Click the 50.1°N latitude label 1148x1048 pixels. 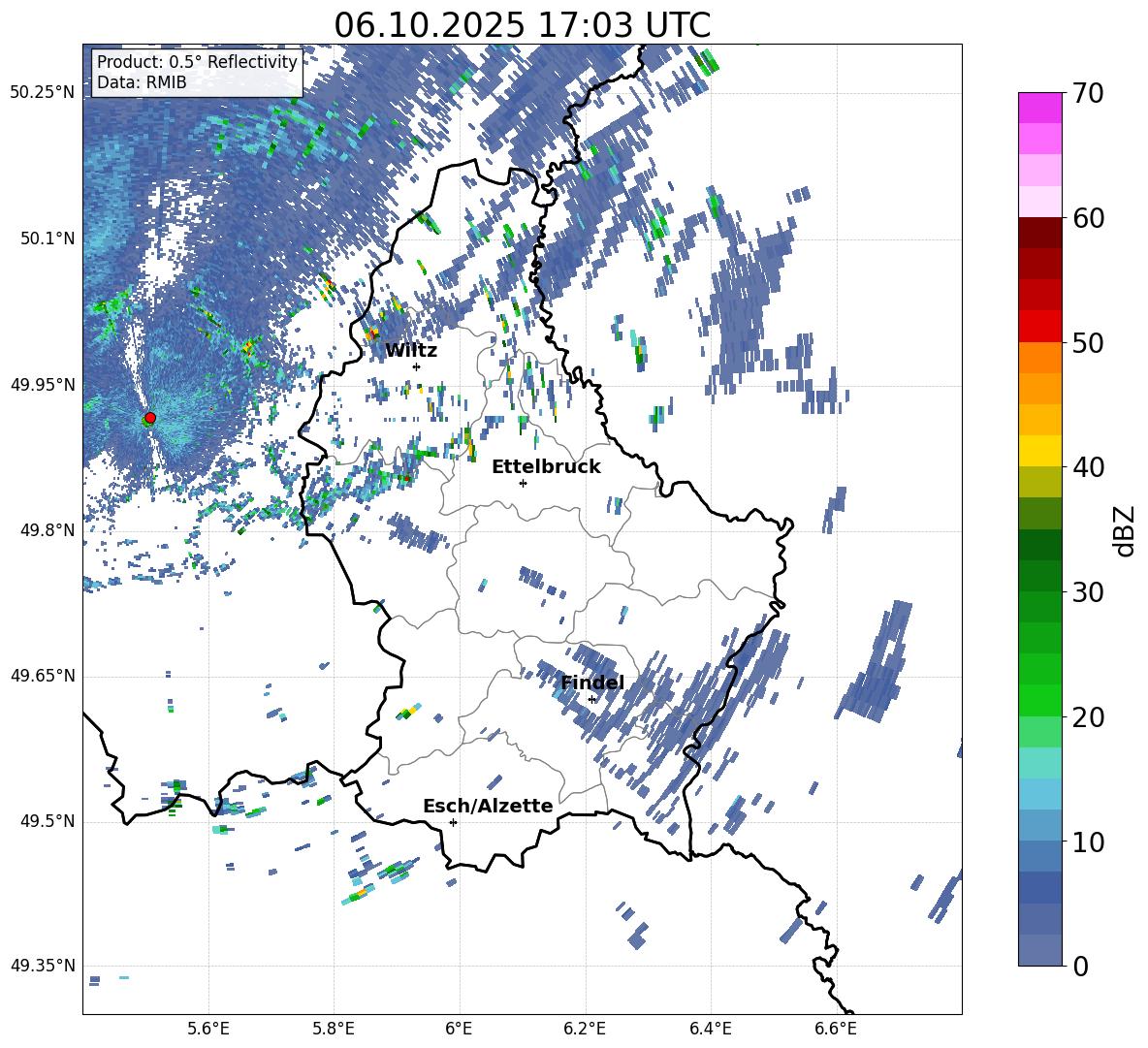(x=47, y=238)
